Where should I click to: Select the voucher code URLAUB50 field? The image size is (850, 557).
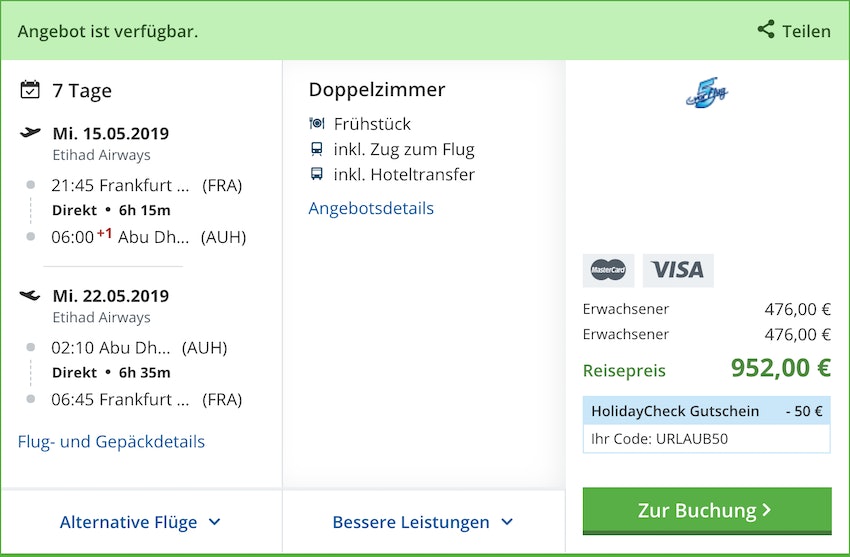(706, 438)
